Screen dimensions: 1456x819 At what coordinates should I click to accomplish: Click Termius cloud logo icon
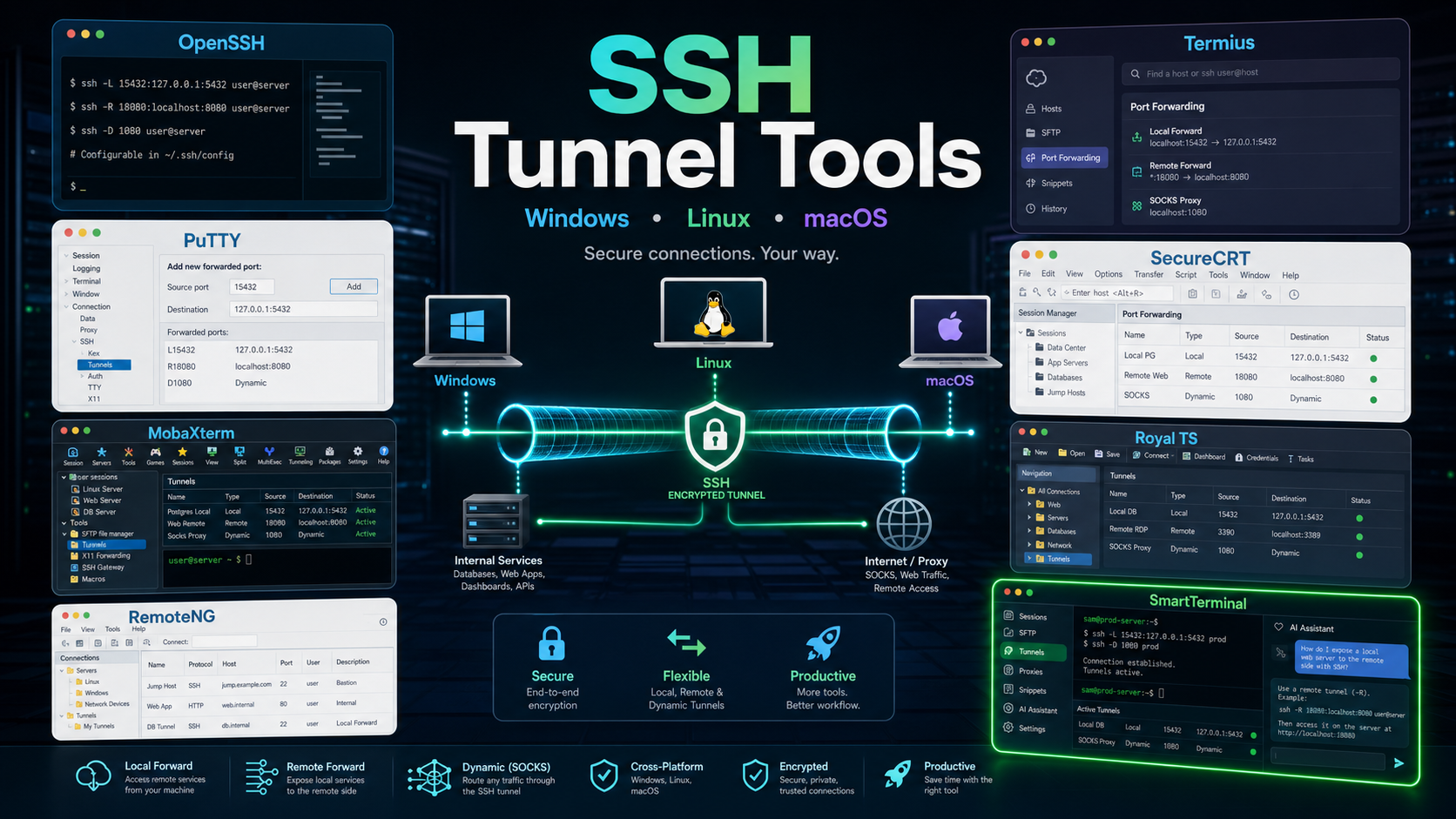click(1036, 78)
